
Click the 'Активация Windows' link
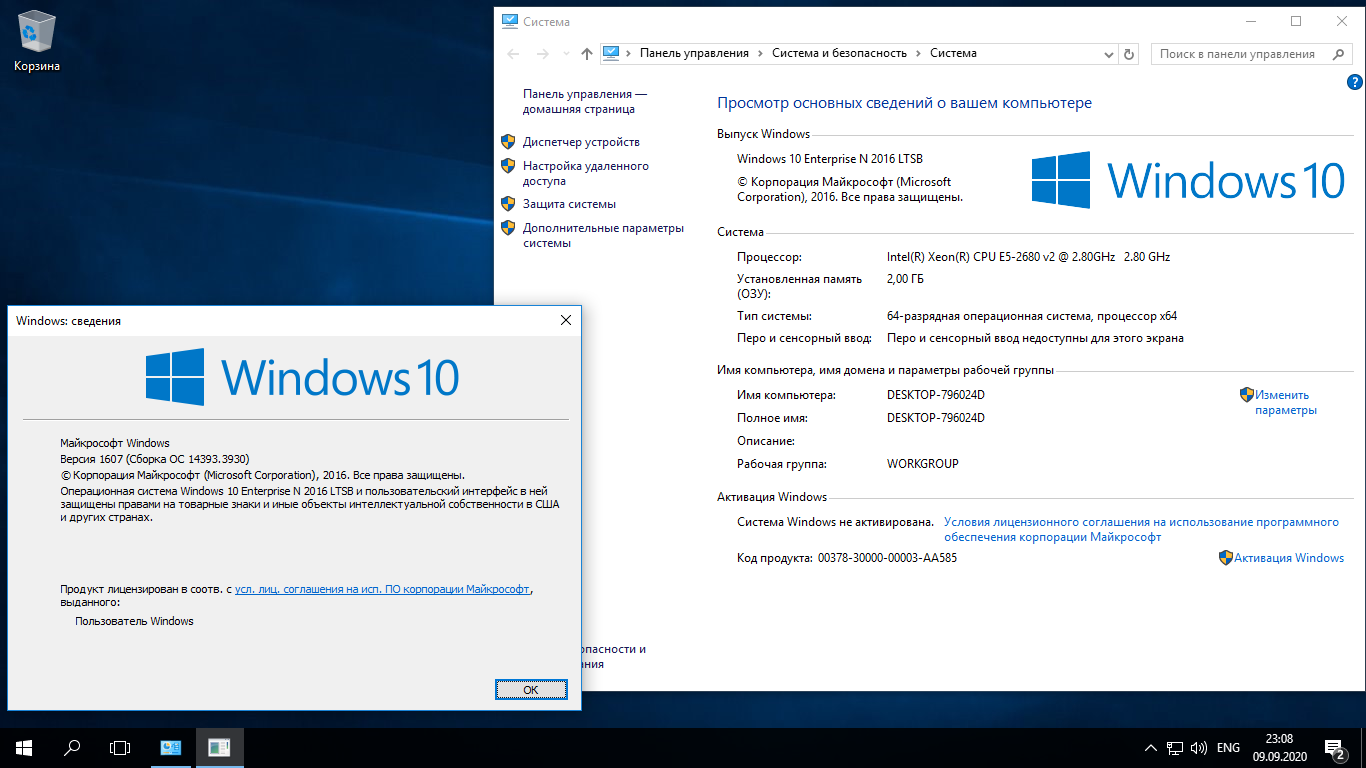click(1288, 558)
